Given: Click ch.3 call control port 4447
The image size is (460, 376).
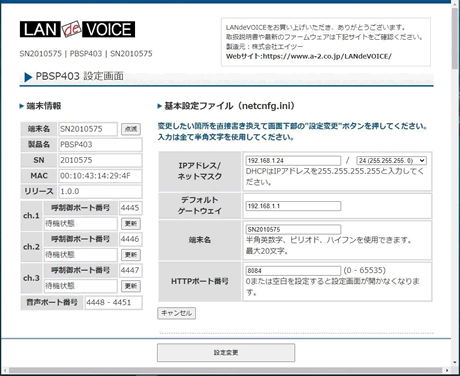Looking at the screenshot, I should [131, 270].
